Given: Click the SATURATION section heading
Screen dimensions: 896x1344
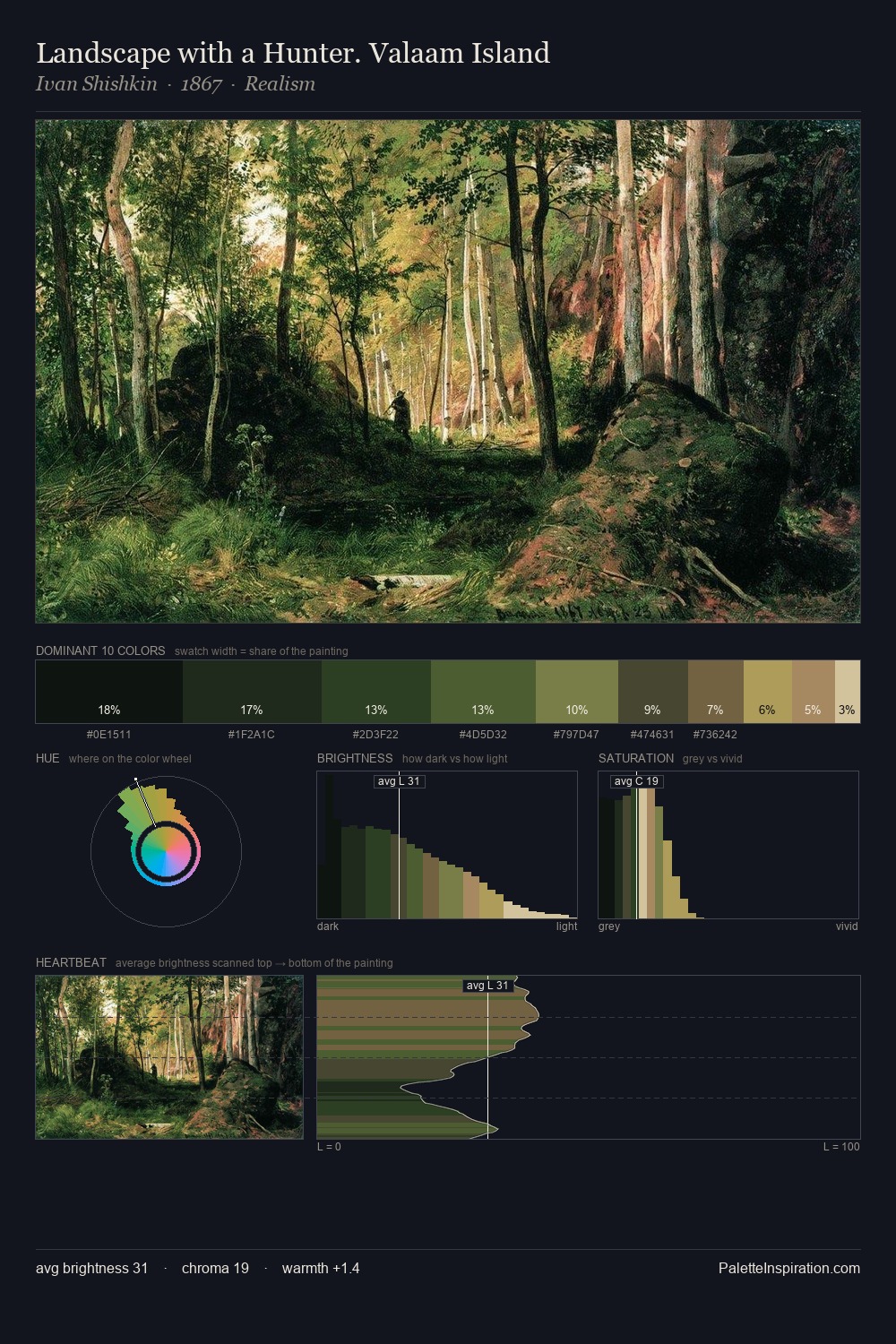Looking at the screenshot, I should point(636,759).
